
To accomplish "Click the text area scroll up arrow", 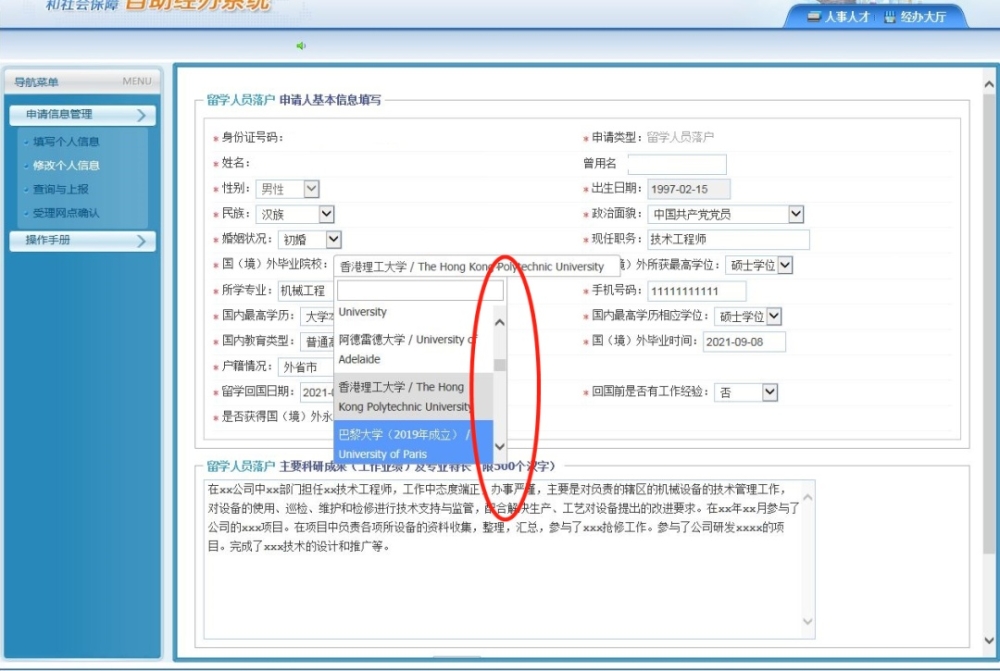I will (x=807, y=498).
